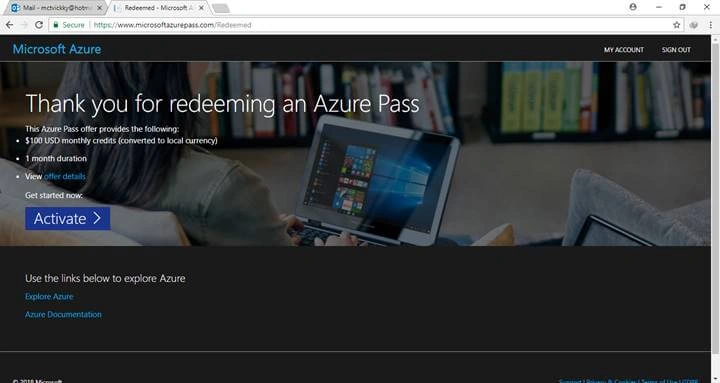The height and width of the screenshot is (383, 720).
Task: Open the offer details link
Action: pyautogui.click(x=65, y=176)
